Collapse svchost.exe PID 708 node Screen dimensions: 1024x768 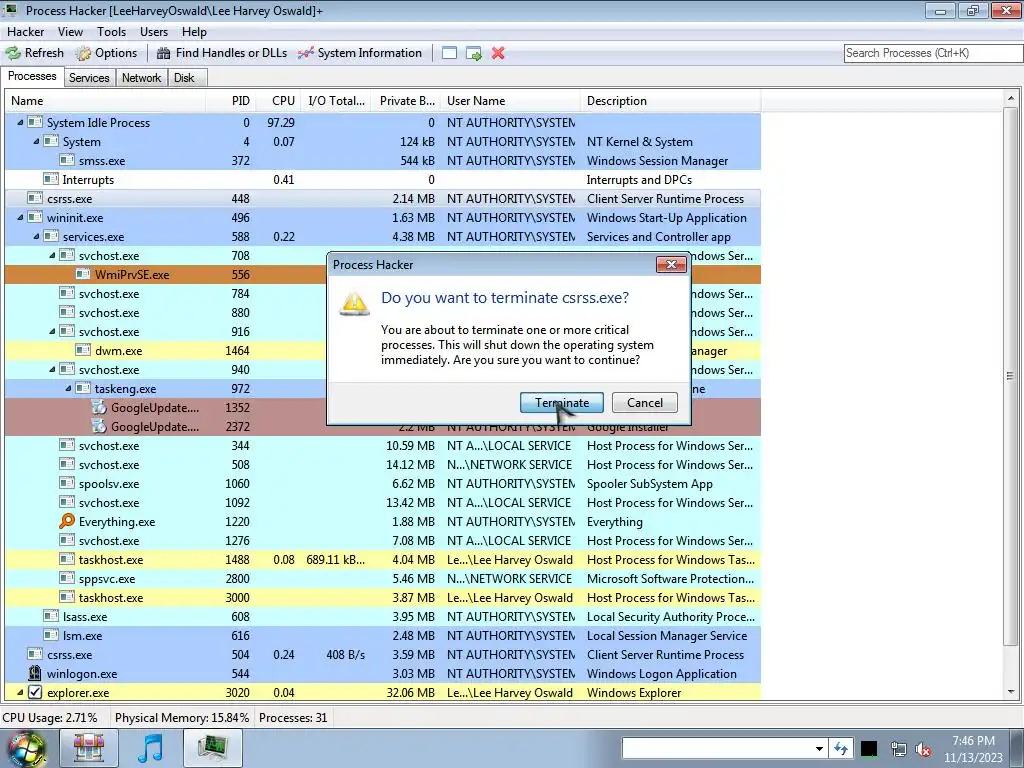[52, 255]
